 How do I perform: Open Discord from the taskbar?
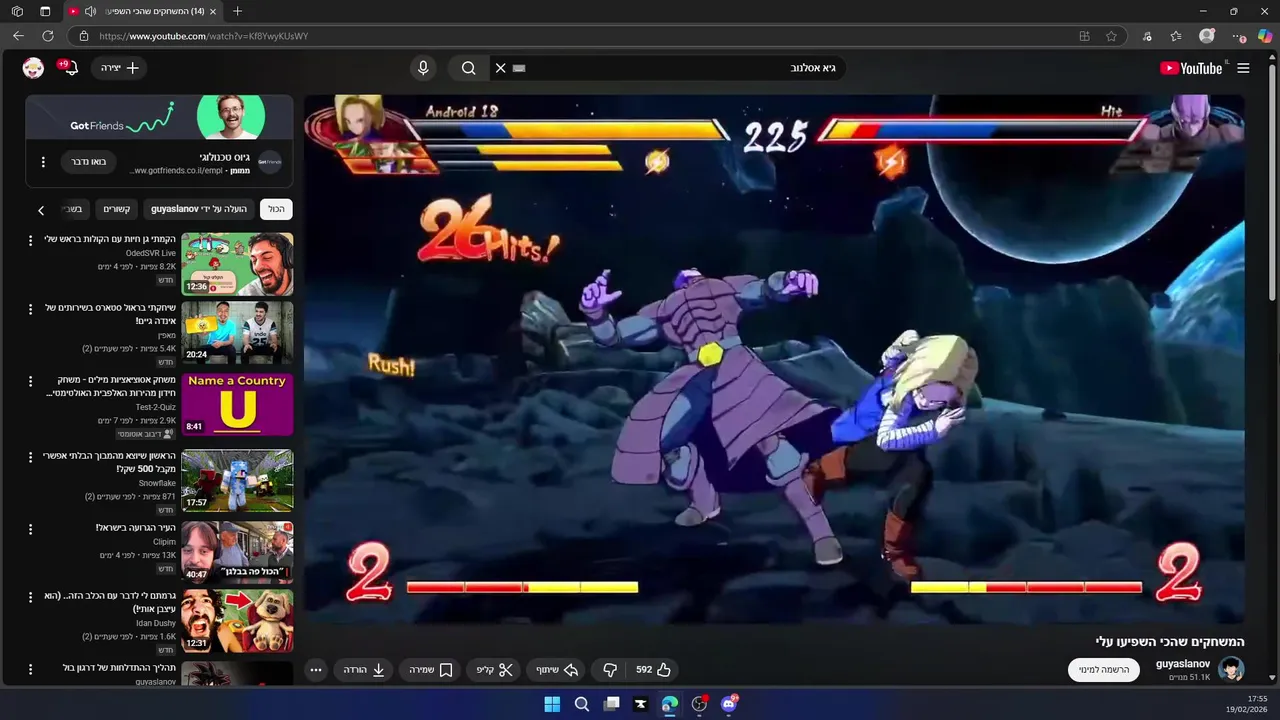(729, 704)
